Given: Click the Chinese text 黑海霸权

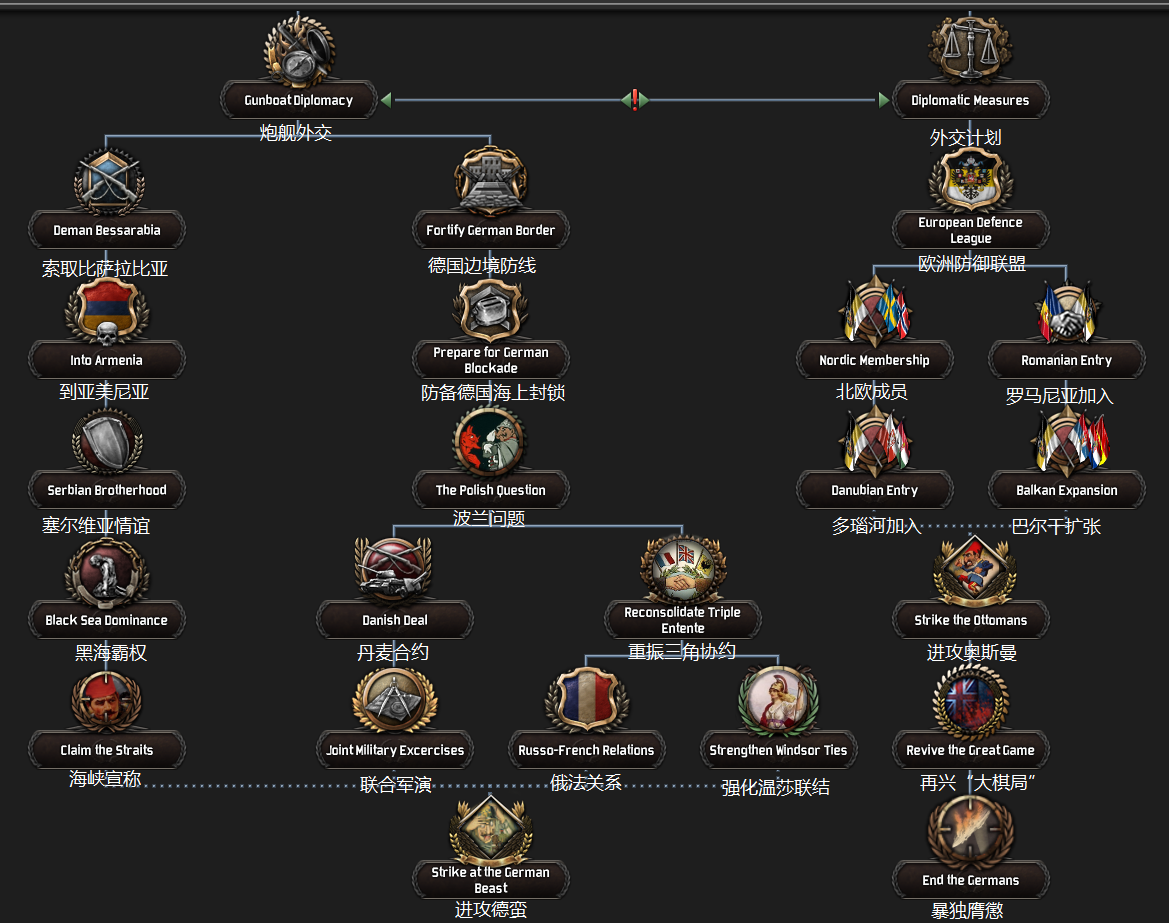Looking at the screenshot, I should click(111, 653).
